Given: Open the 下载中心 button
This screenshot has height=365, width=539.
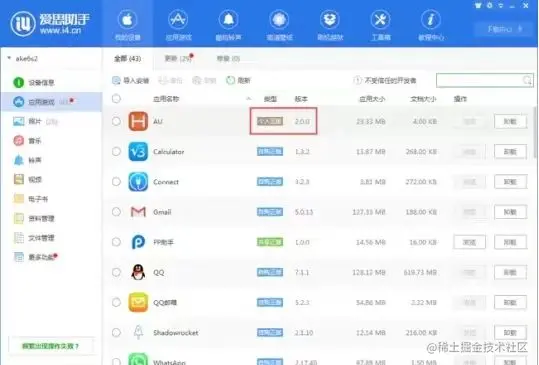Looking at the screenshot, I should click(x=504, y=30).
